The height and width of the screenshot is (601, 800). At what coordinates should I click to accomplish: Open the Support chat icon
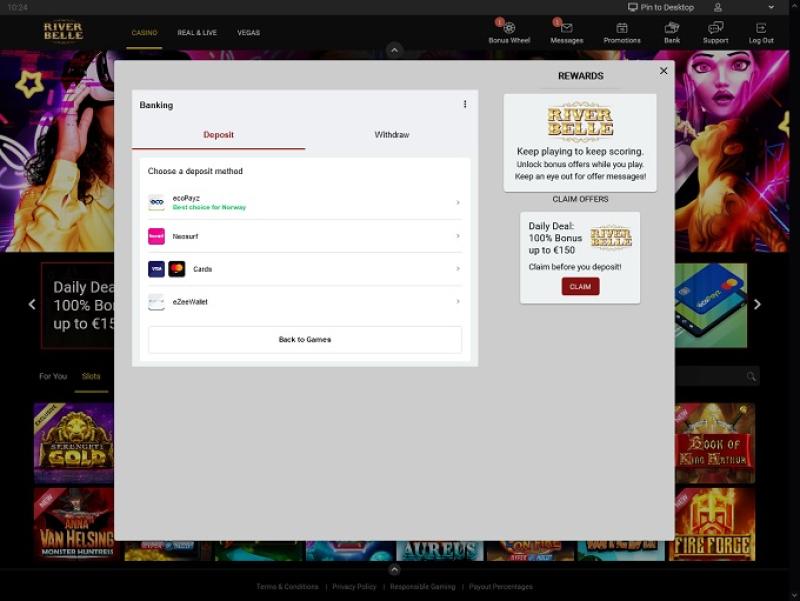click(x=715, y=29)
